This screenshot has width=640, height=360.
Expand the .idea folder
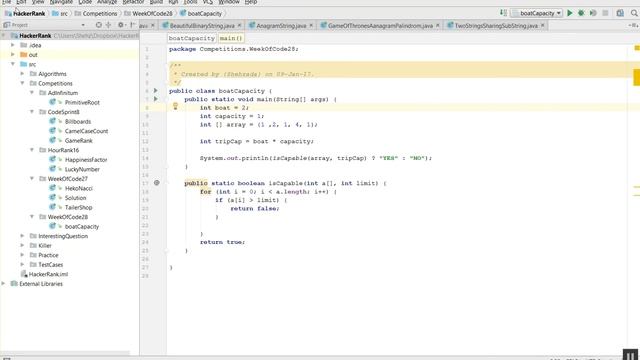point(13,45)
